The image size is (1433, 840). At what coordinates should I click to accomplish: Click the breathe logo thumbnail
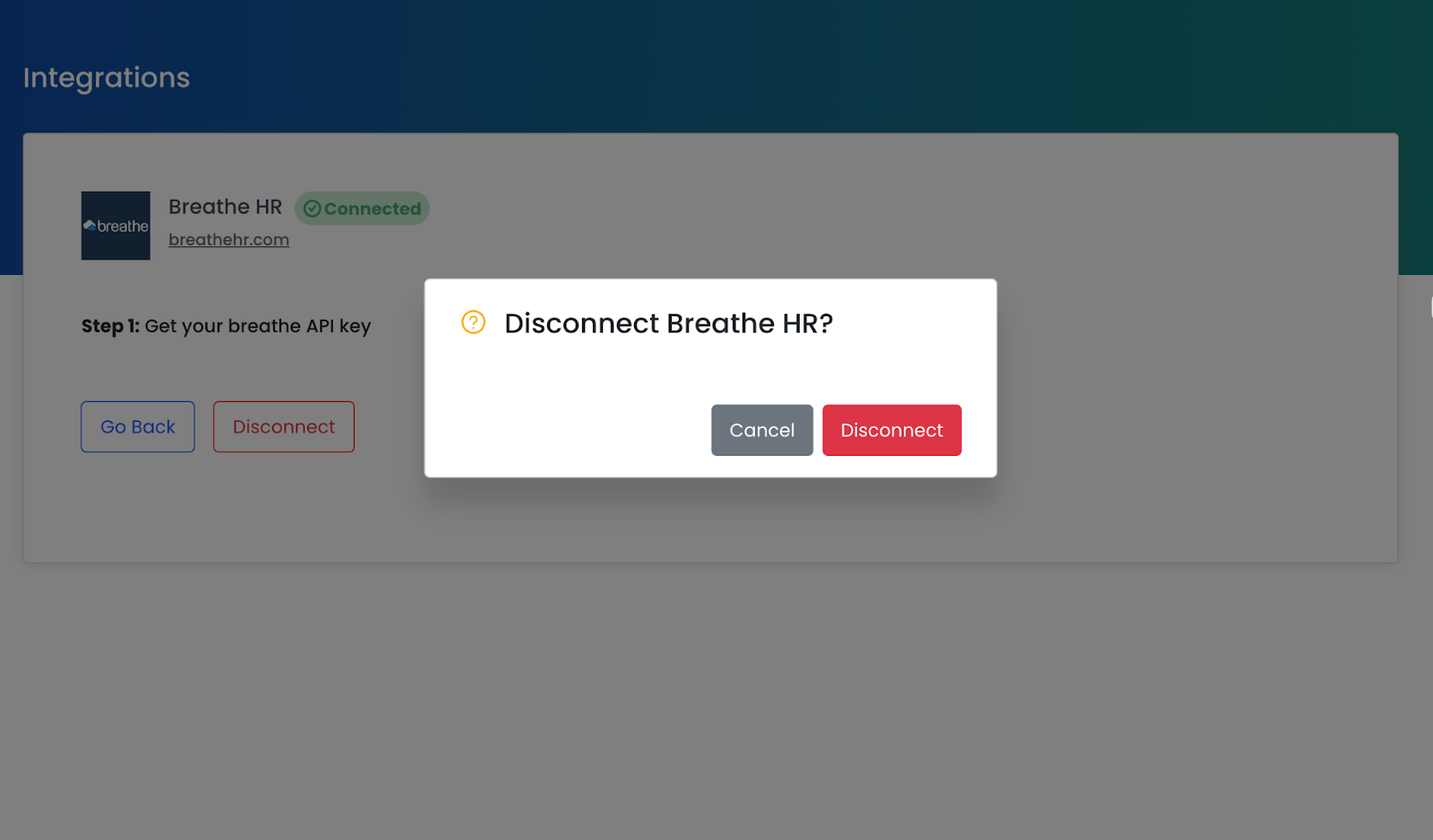[116, 226]
